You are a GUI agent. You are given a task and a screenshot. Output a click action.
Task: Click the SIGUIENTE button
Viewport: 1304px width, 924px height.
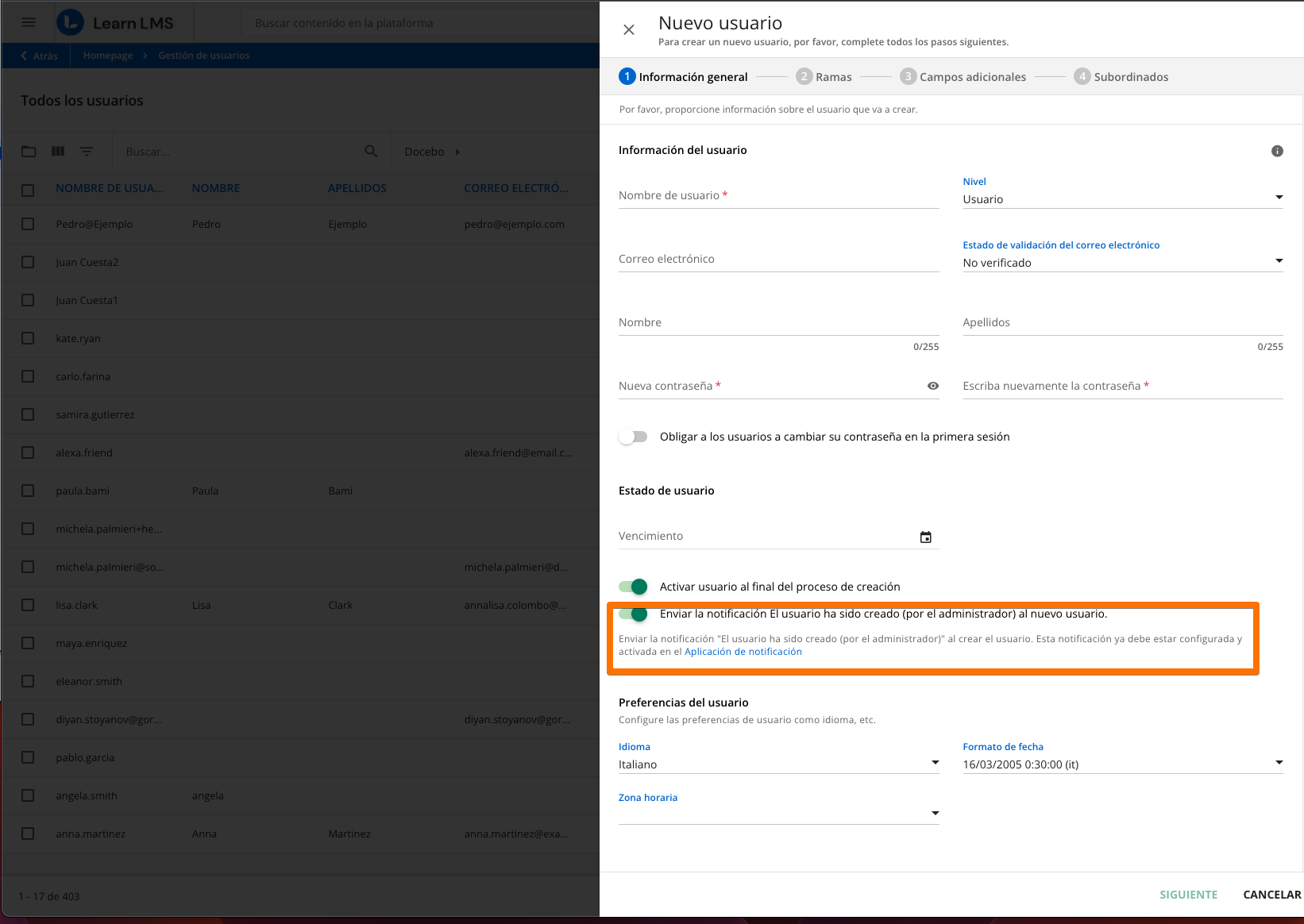coord(1188,895)
